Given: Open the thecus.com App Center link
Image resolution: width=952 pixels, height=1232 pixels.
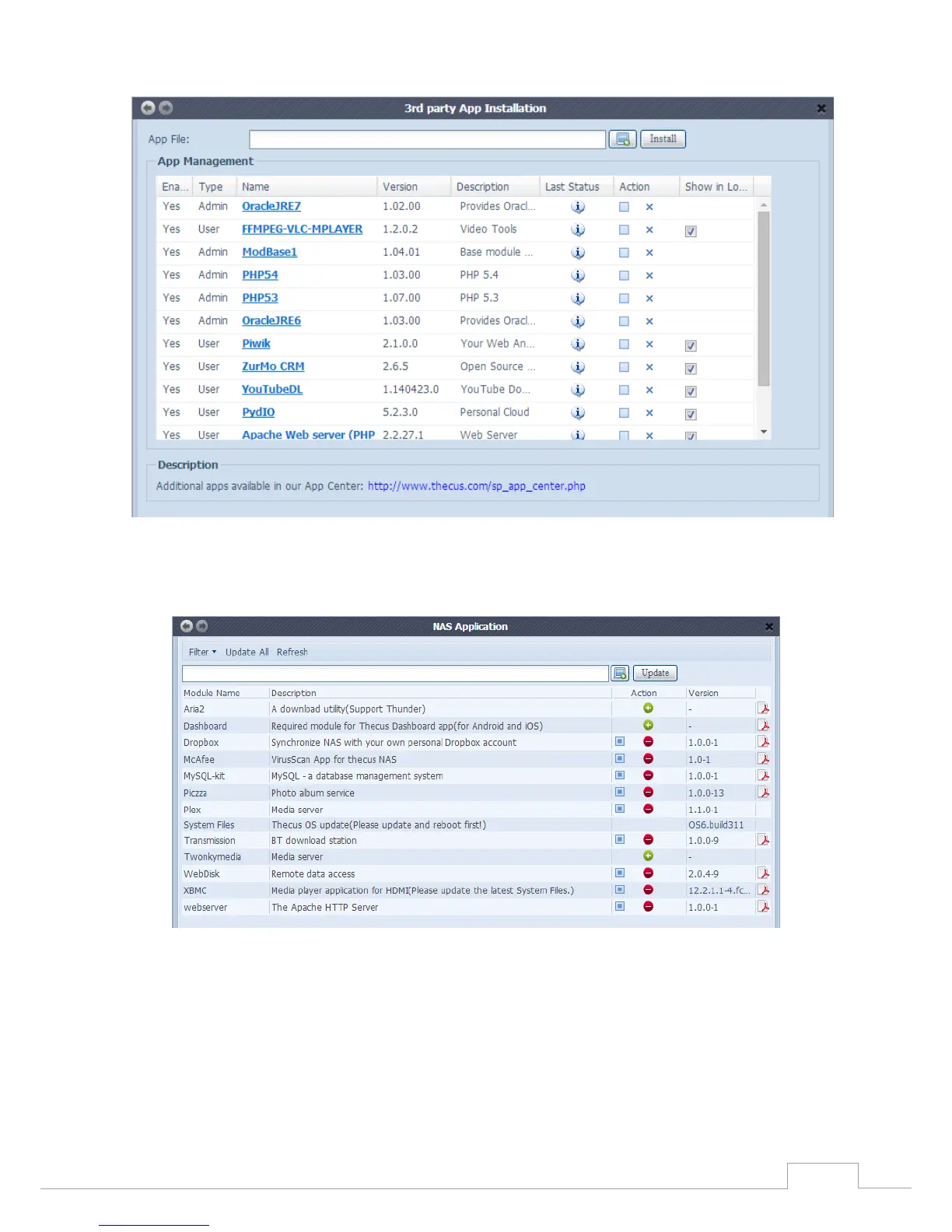Looking at the screenshot, I should pos(476,486).
